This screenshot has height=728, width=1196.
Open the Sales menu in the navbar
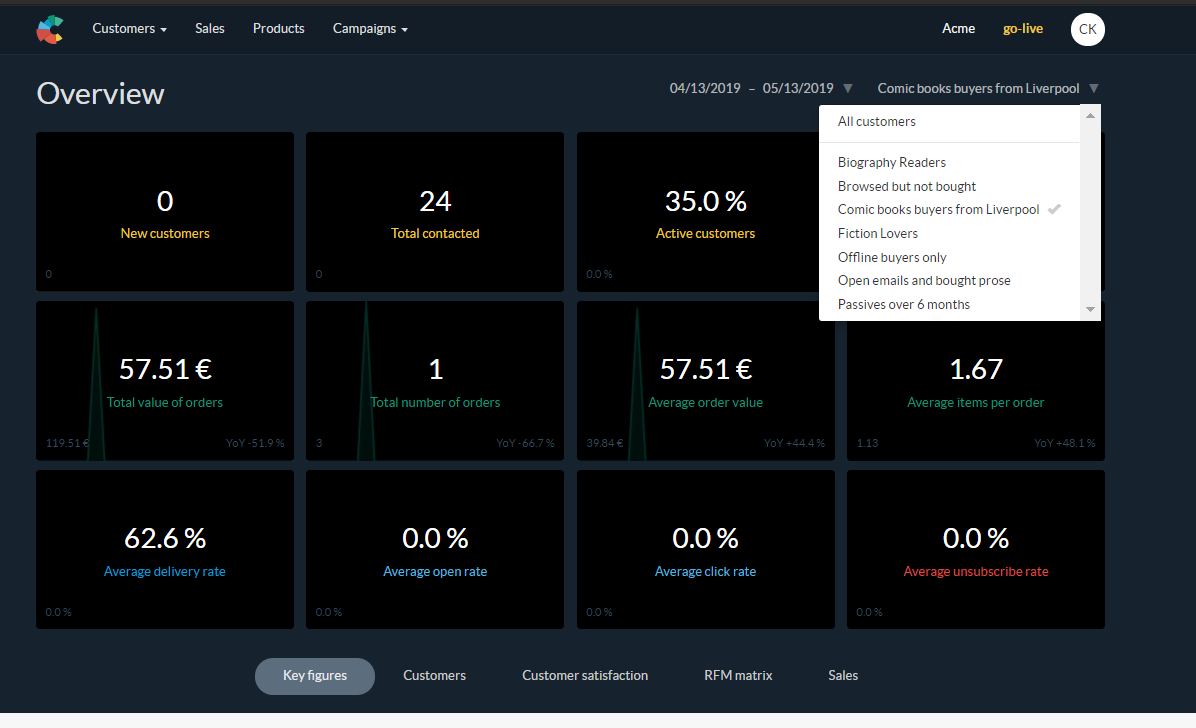coord(210,29)
